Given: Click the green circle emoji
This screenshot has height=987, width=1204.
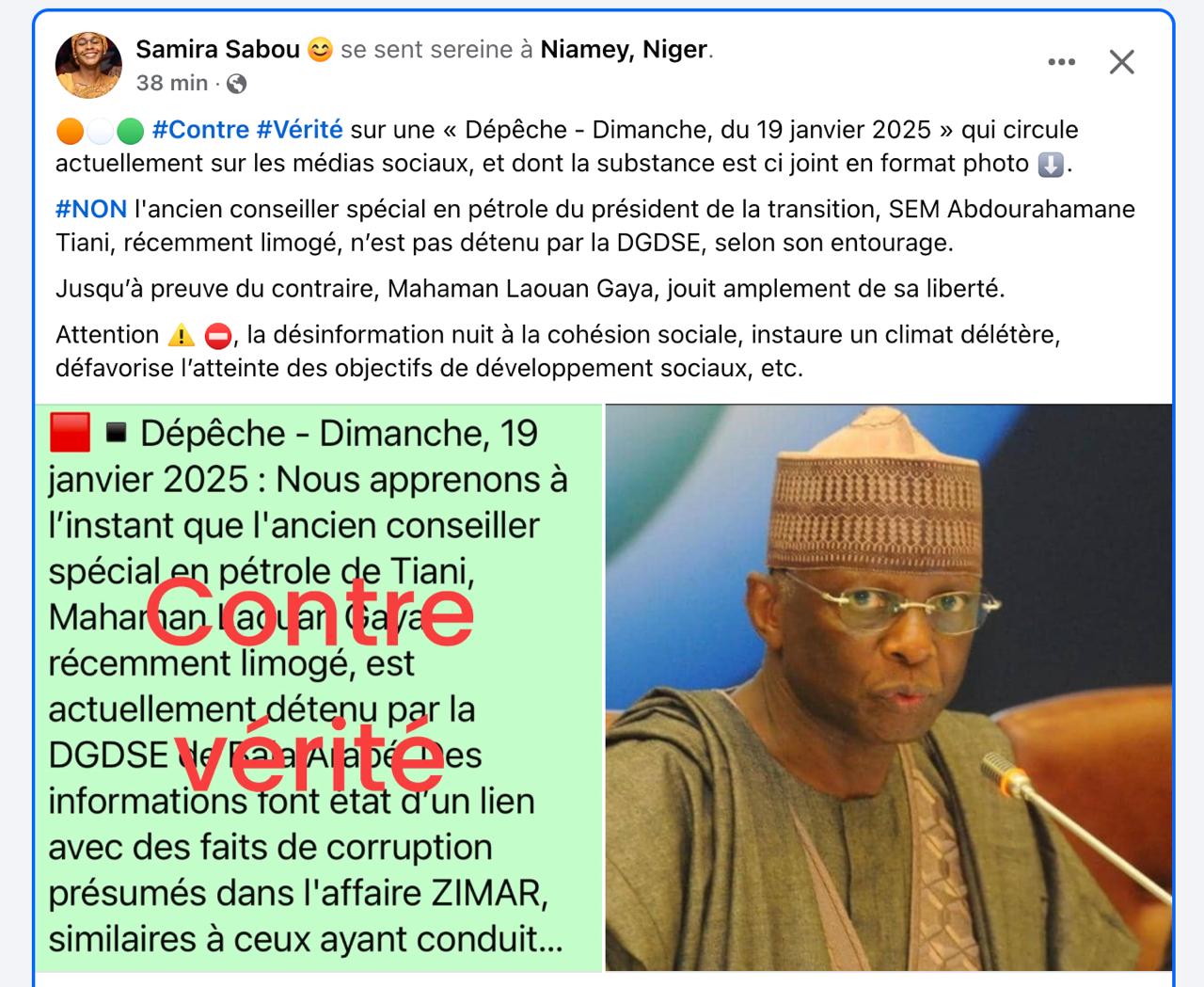Looking at the screenshot, I should point(131,131).
